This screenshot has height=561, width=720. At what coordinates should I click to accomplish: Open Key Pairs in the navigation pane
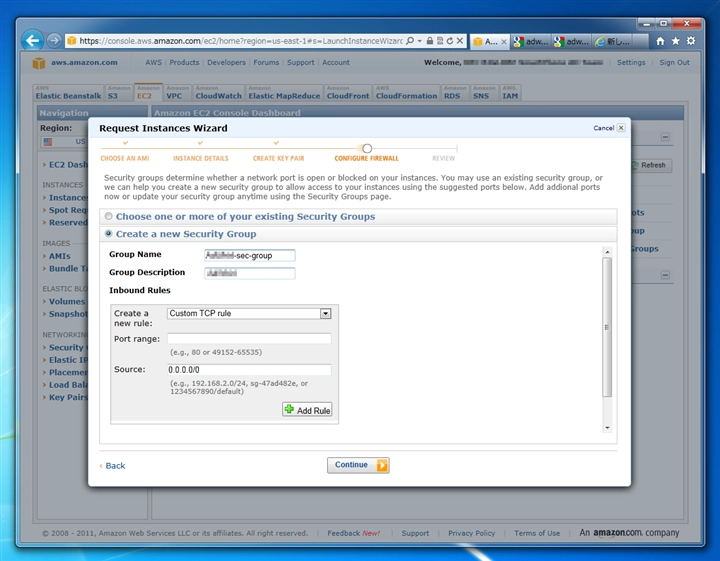click(68, 397)
